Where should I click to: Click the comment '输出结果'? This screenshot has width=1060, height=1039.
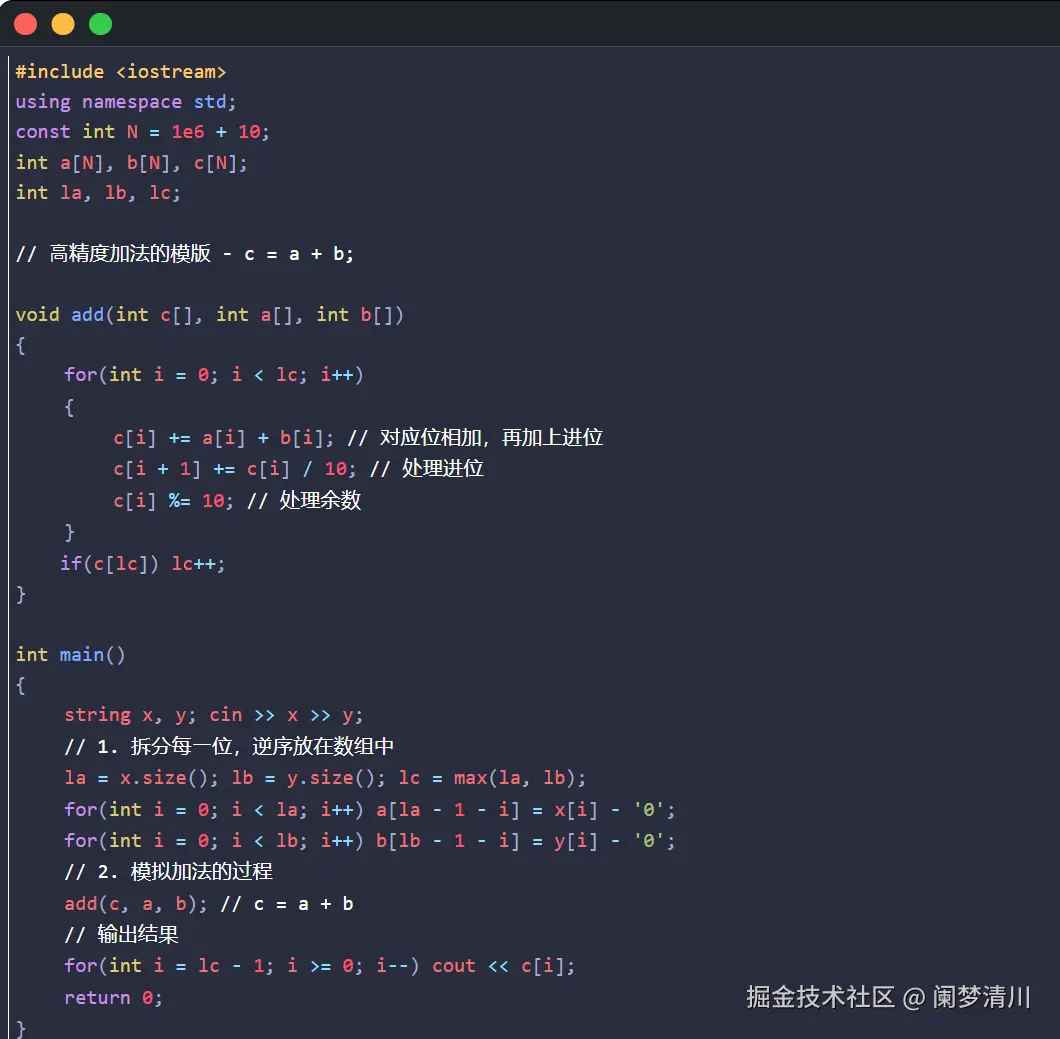pos(122,935)
